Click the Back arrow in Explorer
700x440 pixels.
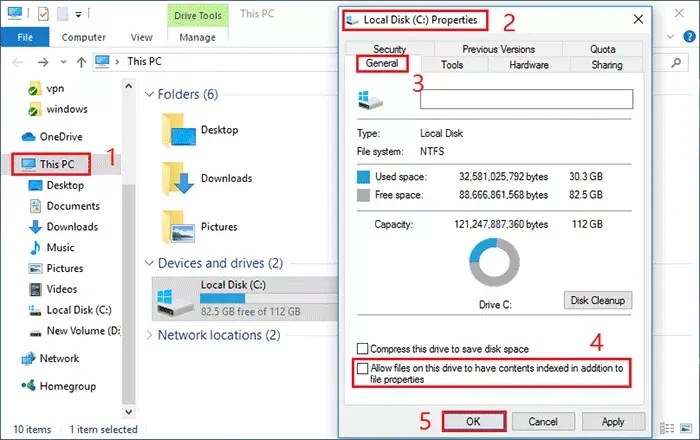click(18, 62)
